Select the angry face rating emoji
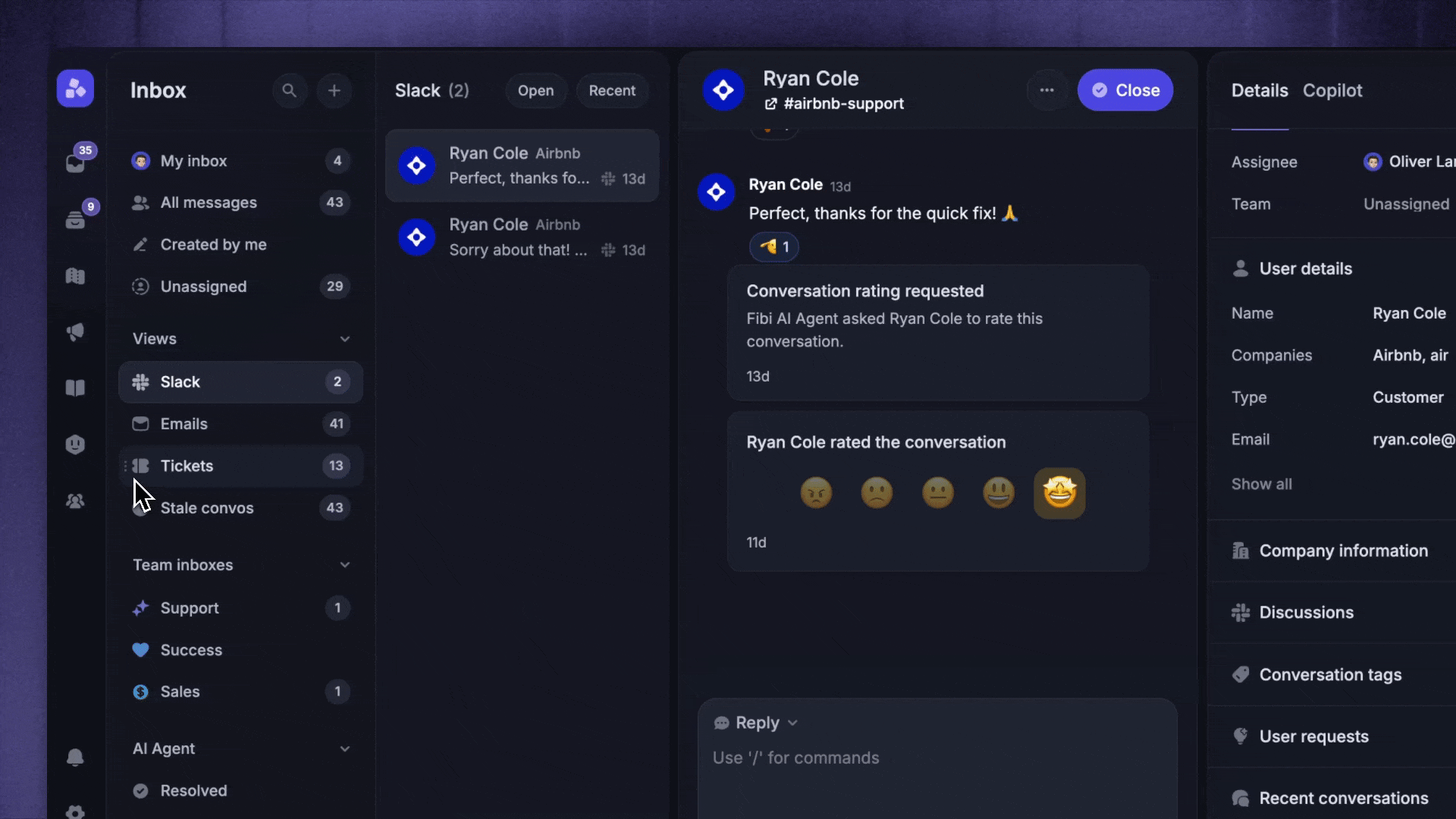Viewport: 1456px width, 819px height. point(816,493)
